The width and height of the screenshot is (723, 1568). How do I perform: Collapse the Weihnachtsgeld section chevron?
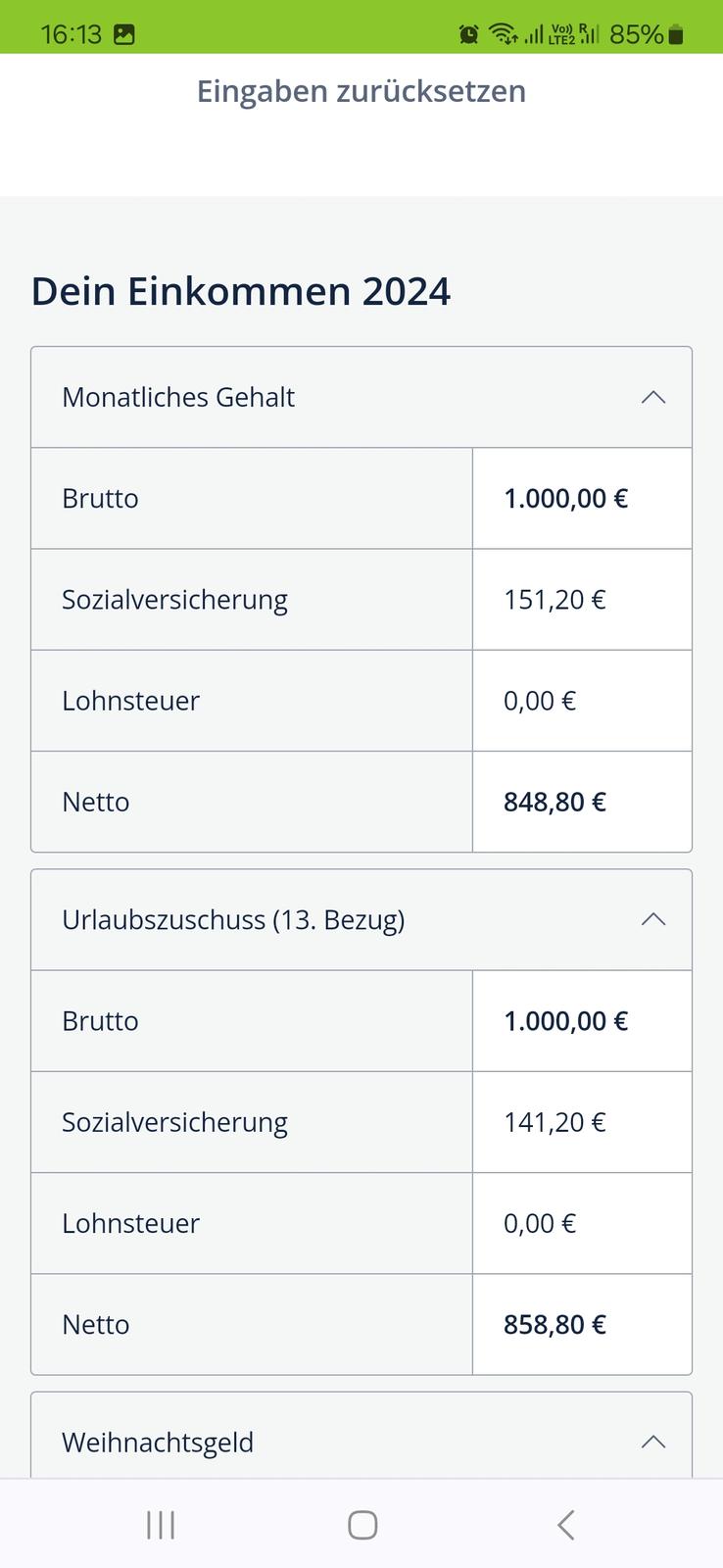click(x=652, y=1442)
